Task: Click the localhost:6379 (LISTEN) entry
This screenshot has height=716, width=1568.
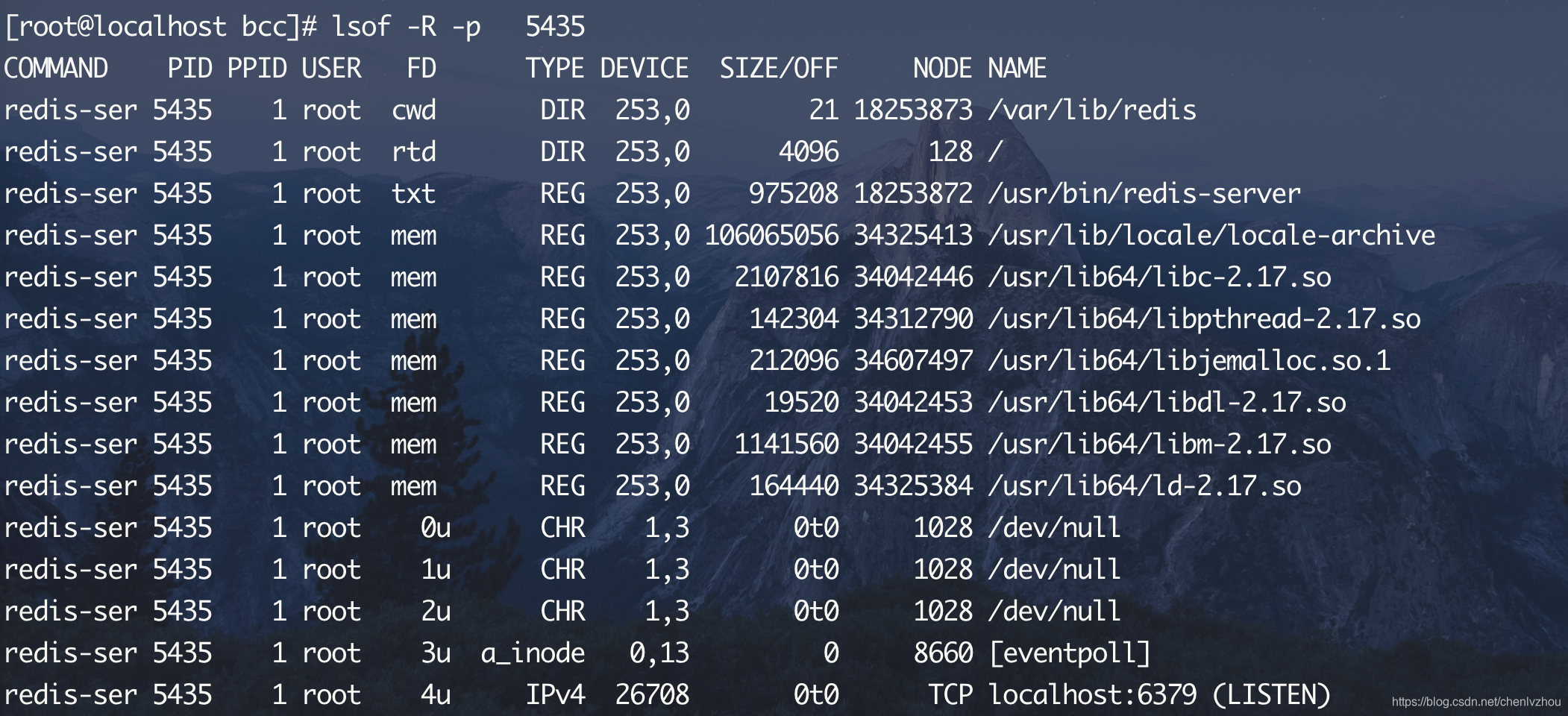Action: (x=1160, y=695)
